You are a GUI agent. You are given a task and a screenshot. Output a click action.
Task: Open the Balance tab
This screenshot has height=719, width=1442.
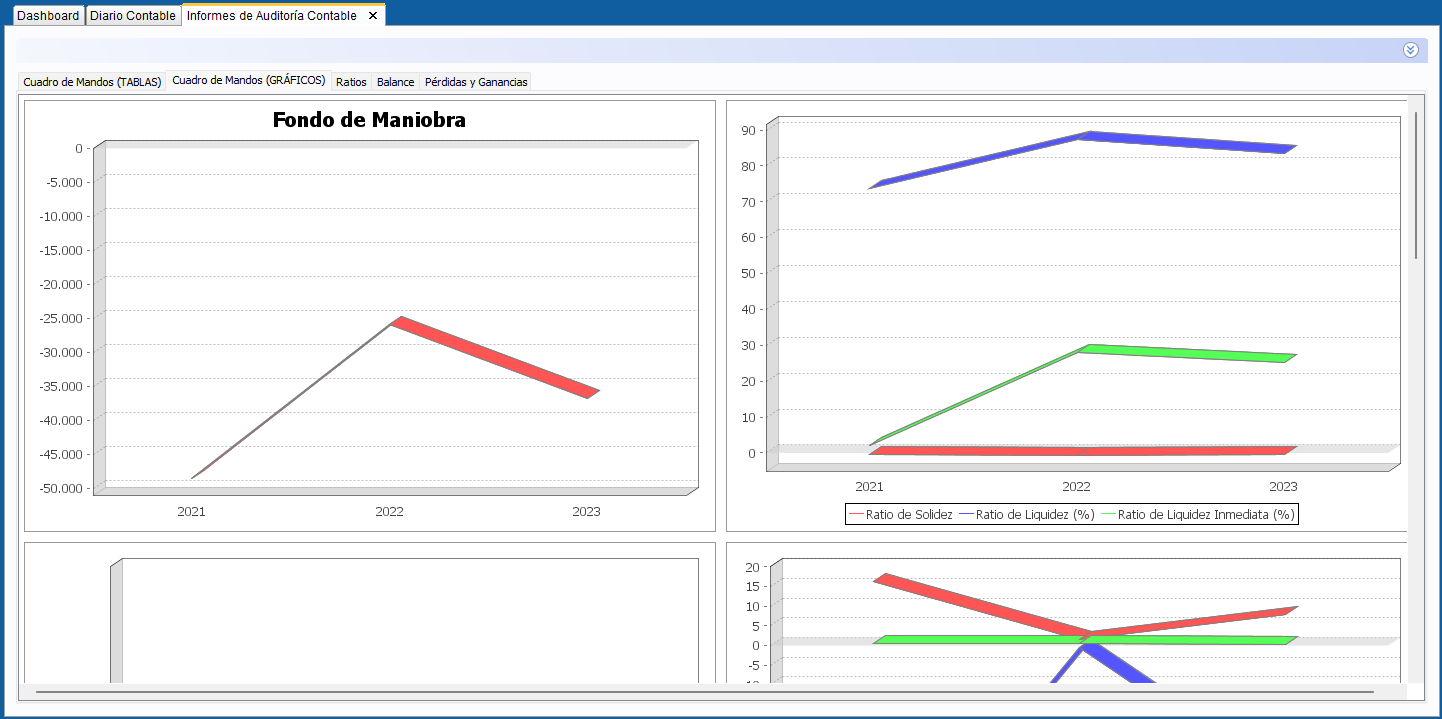[395, 82]
